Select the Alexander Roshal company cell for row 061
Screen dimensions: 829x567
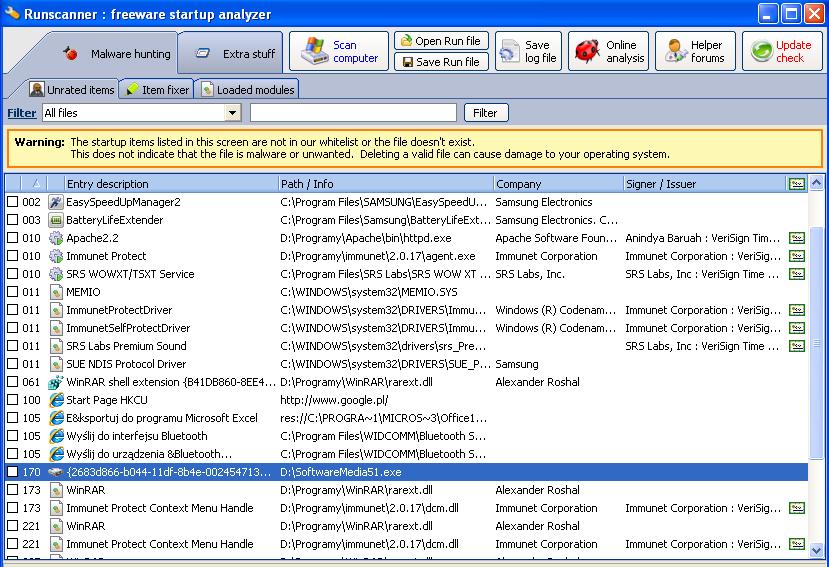coord(537,382)
